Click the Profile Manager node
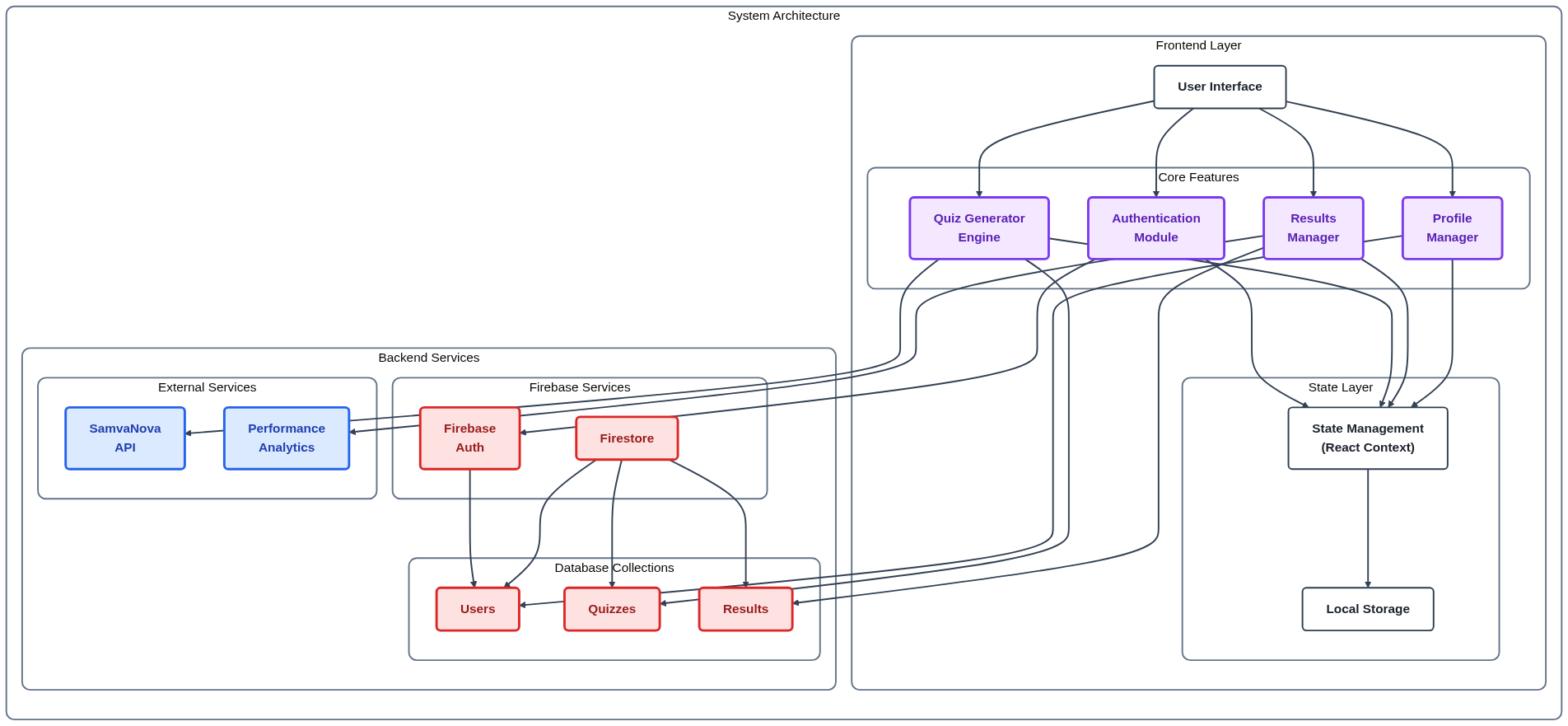The image size is (1568, 726). click(x=1452, y=228)
